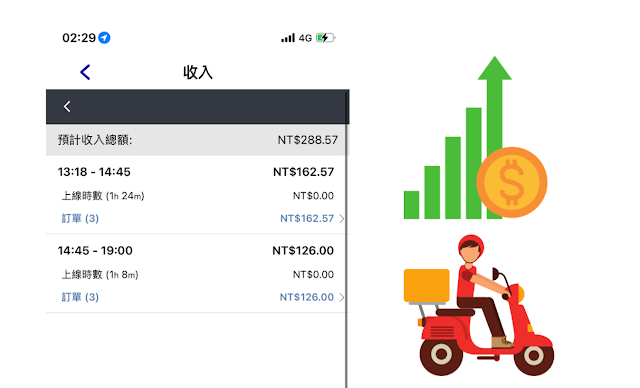Click the green upward arrow chart graphic
The width and height of the screenshot is (640, 388).
[x=457, y=137]
